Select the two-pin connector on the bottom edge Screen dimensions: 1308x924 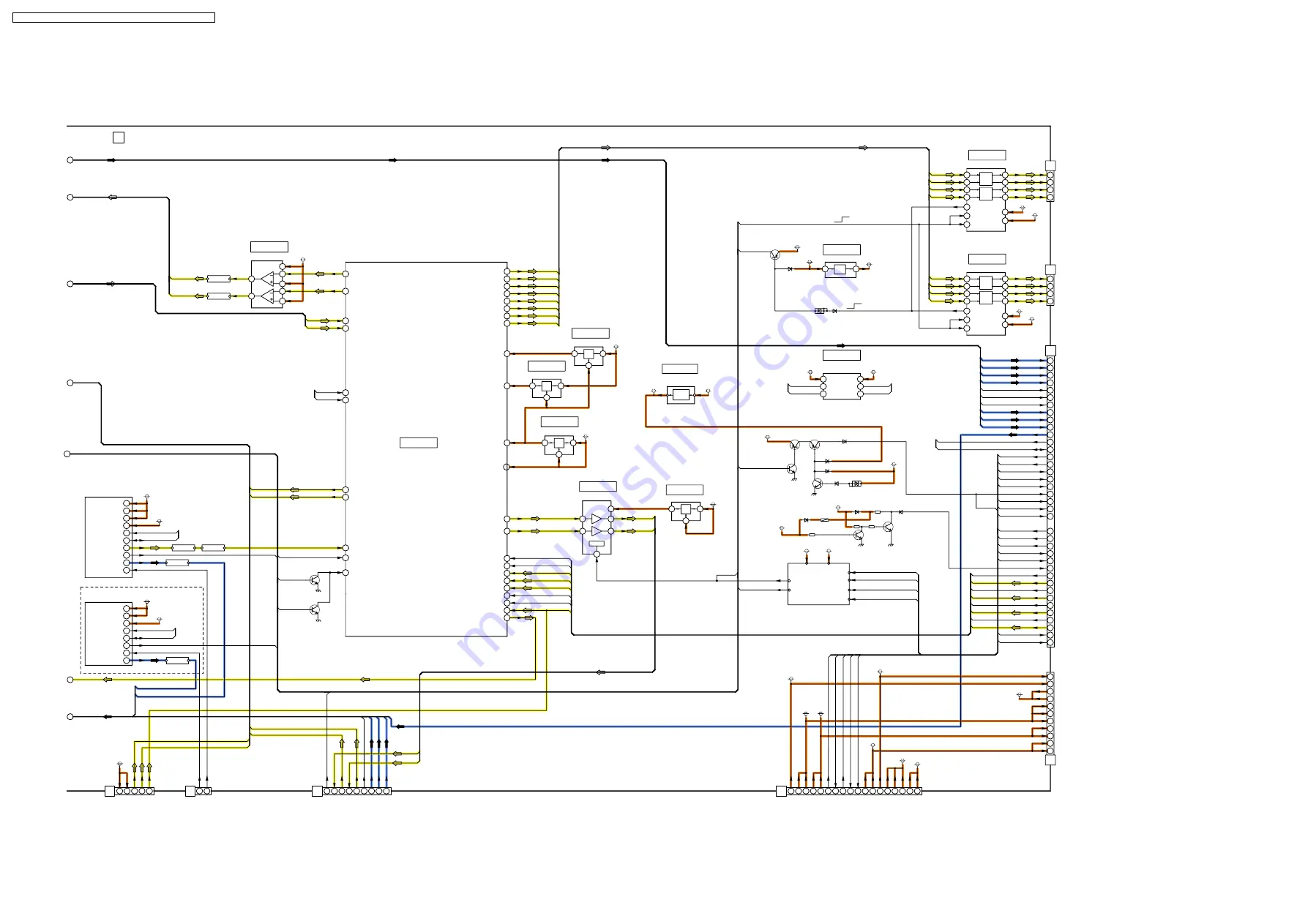point(203,791)
